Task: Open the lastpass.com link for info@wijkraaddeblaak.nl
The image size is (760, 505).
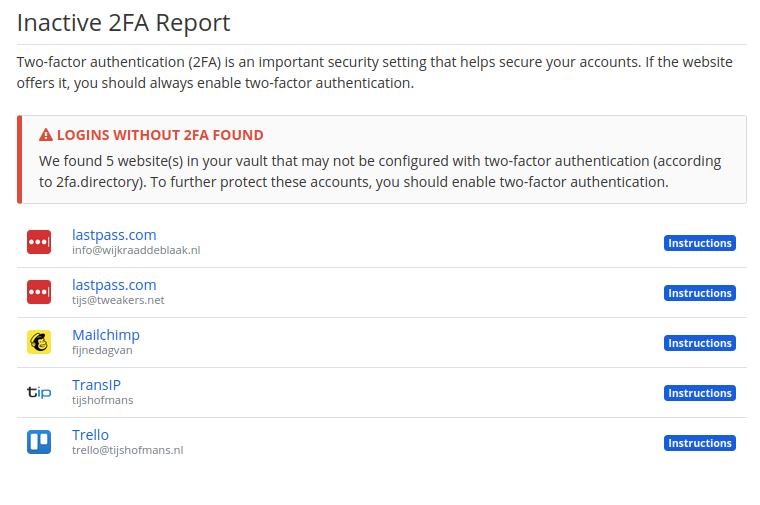Action: point(114,235)
